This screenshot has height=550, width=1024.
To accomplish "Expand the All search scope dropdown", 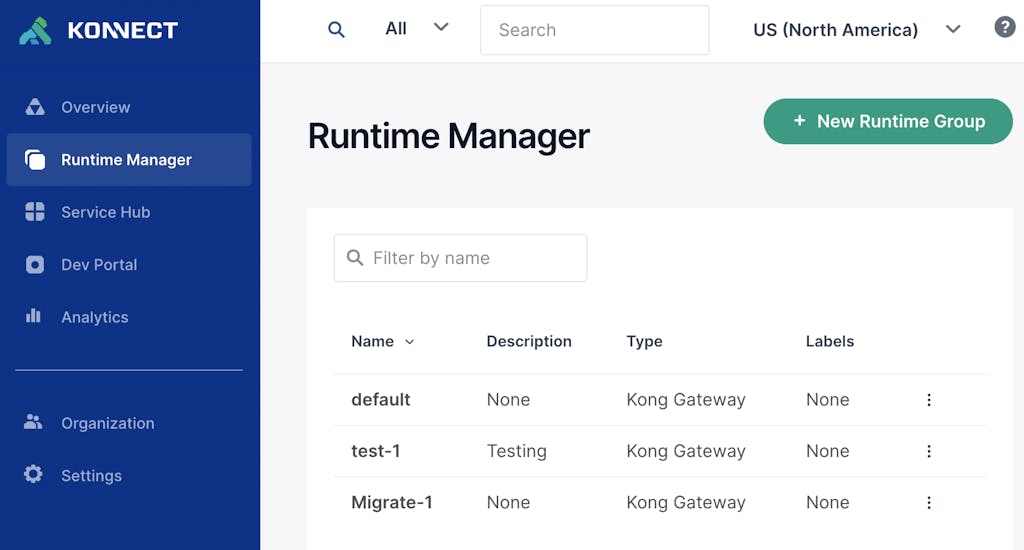I will point(417,29).
